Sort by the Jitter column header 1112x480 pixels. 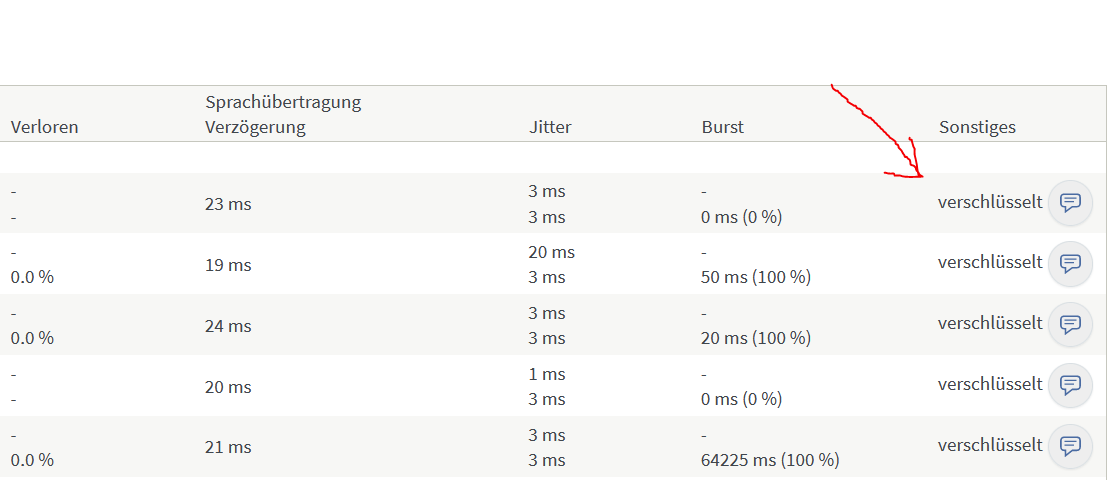tap(550, 127)
